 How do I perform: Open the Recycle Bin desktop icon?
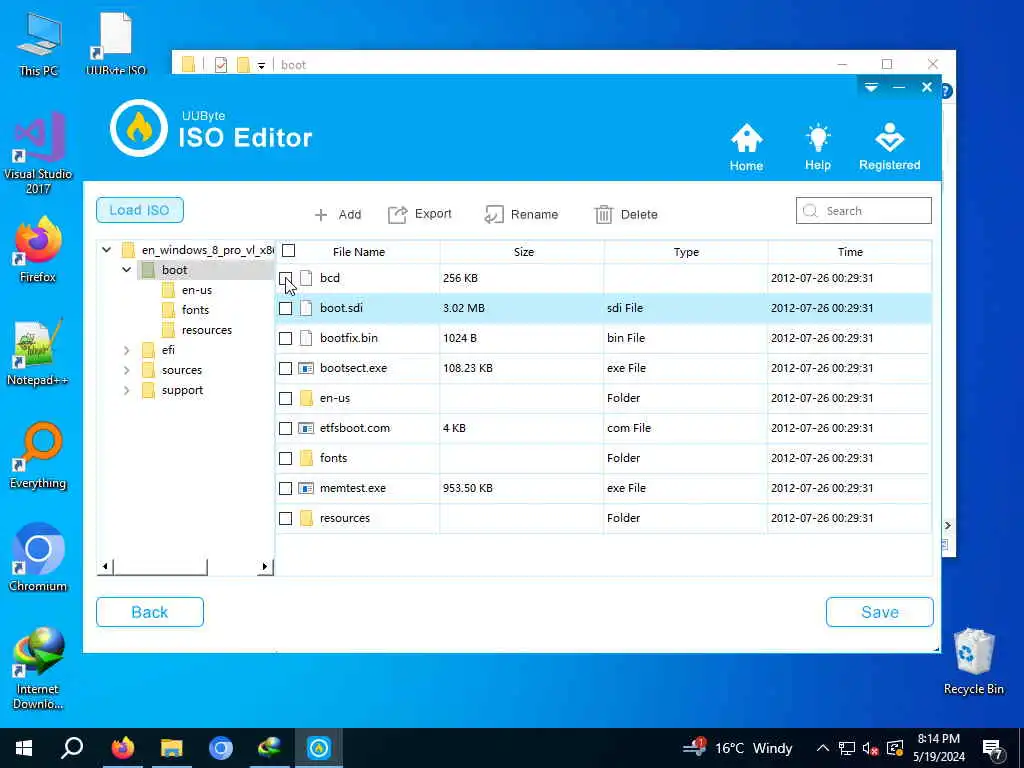click(973, 662)
